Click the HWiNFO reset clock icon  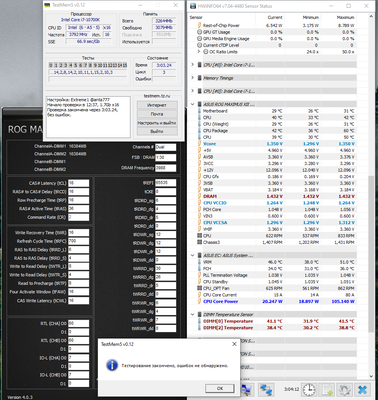tap(309, 389)
